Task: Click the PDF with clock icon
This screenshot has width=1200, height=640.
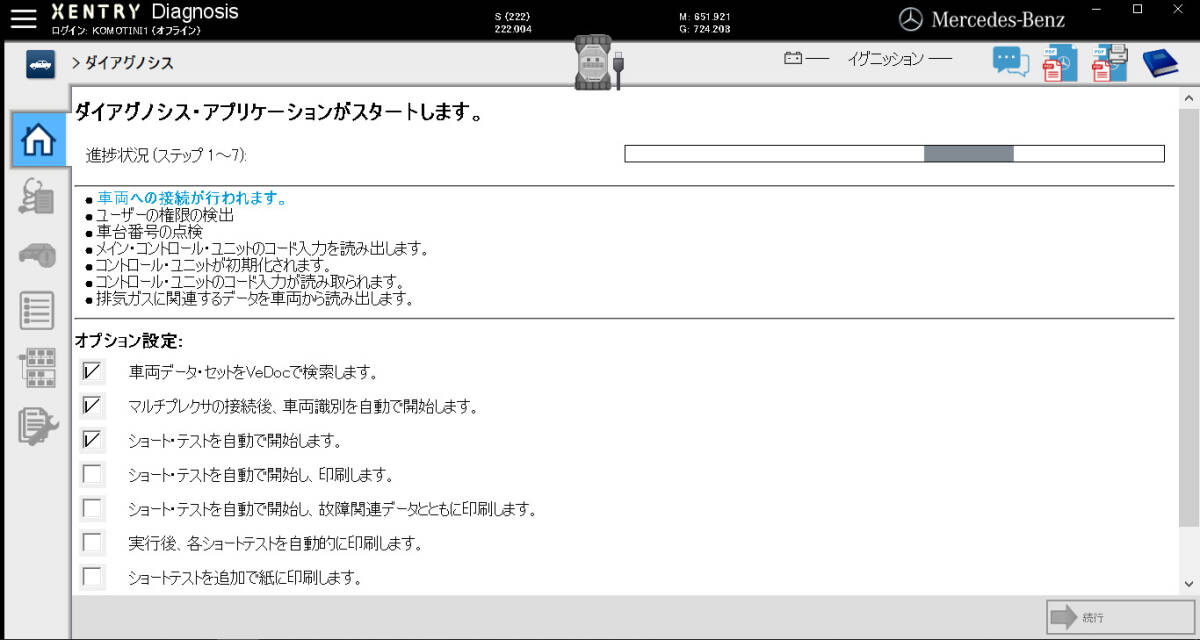Action: point(1059,64)
